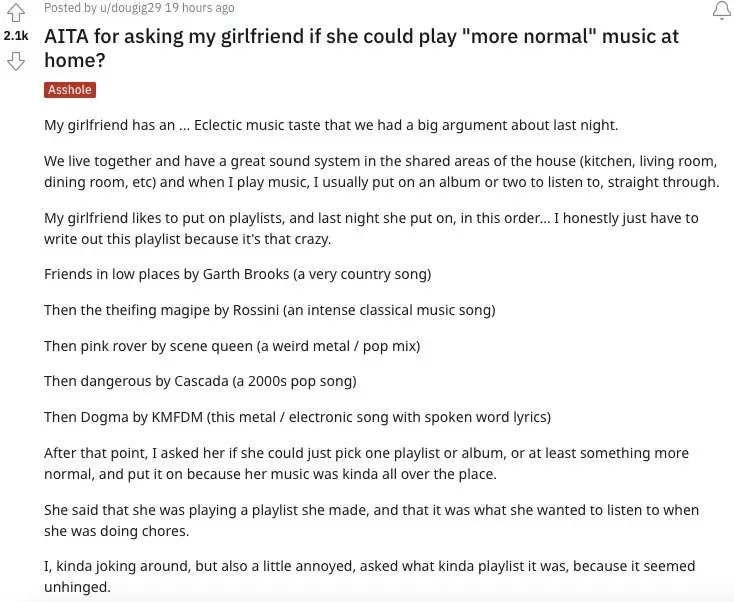
Task: Open the u/dougig29 user profile
Action: tap(131, 8)
